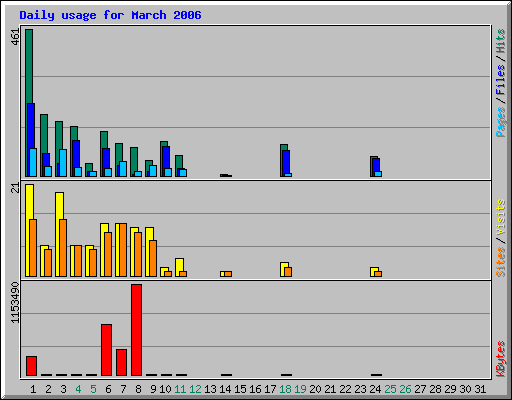Screen dimensions: 512x400
Task: Click the title 'Daily usage for March 2006'
Action: pyautogui.click(x=110, y=15)
